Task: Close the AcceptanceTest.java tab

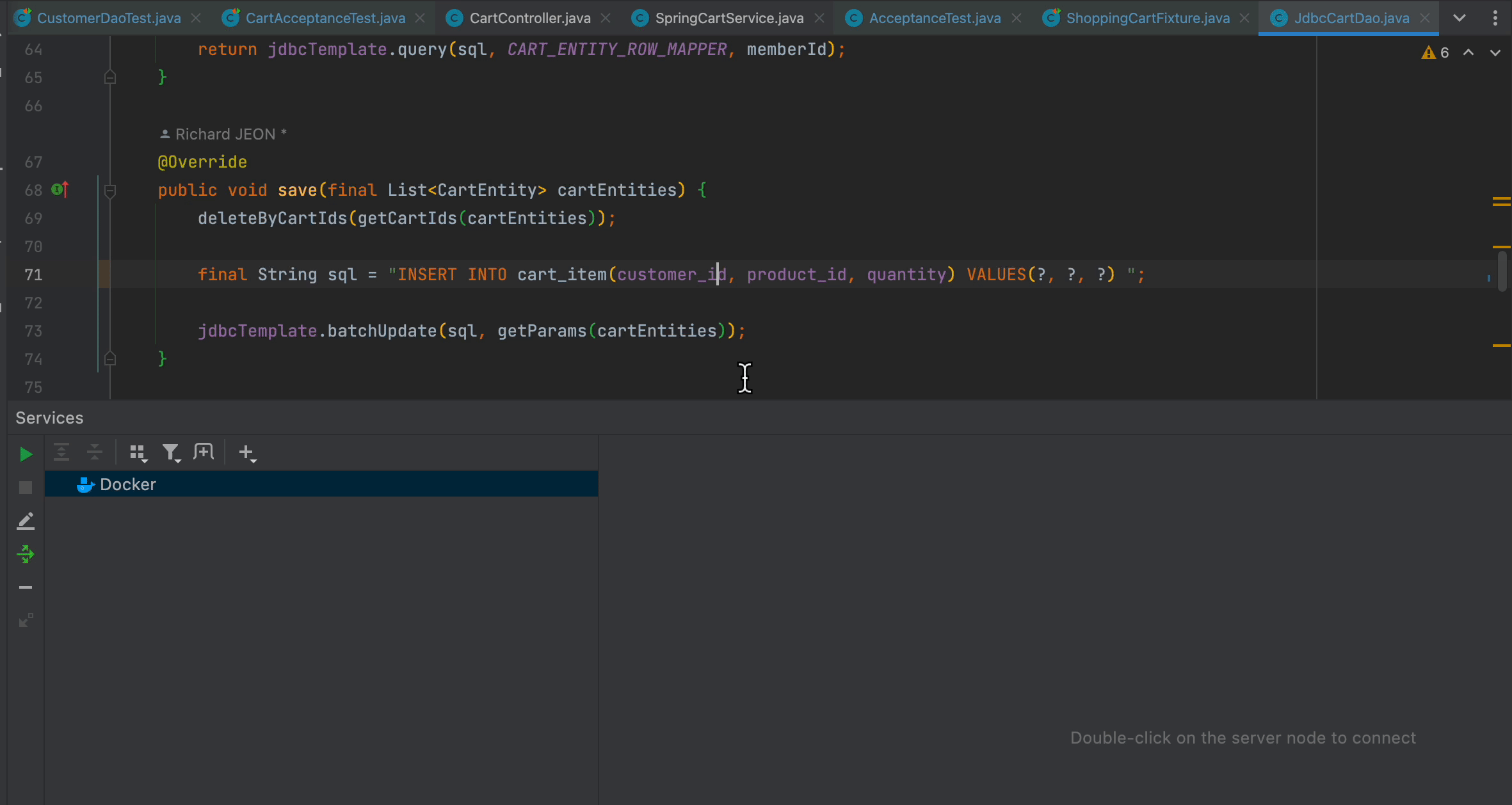Action: coord(1017,18)
